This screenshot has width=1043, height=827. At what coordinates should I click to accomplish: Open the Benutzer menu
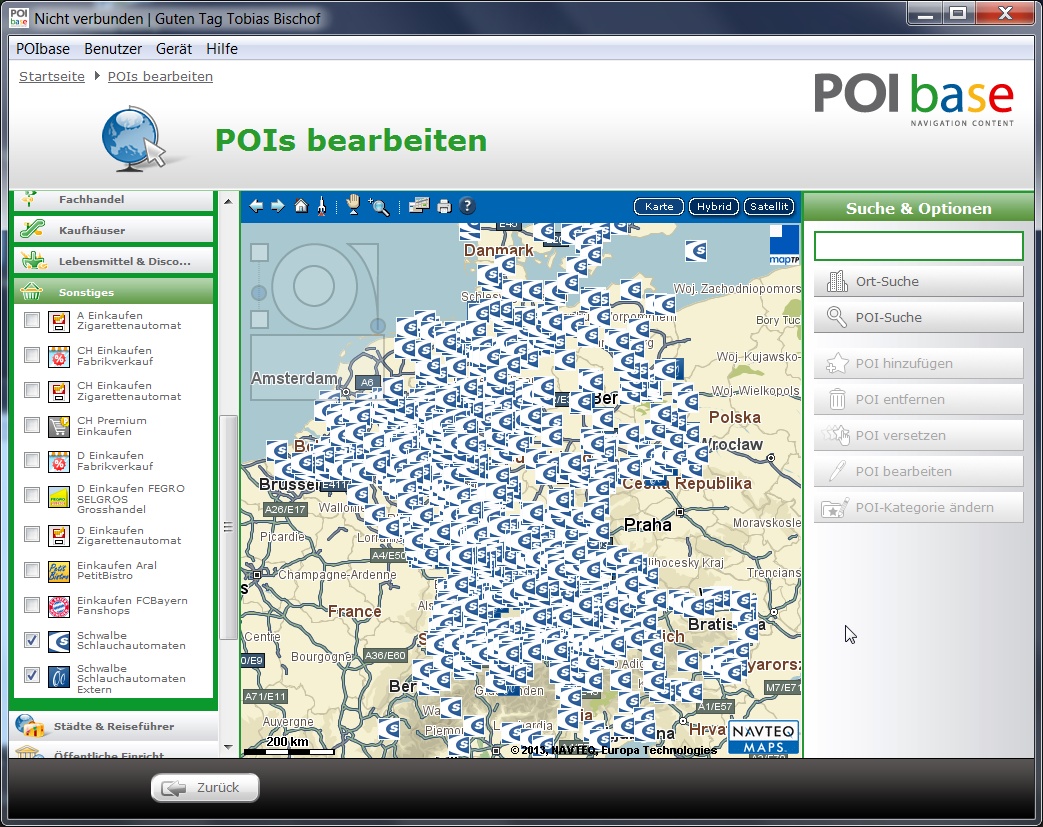pyautogui.click(x=115, y=49)
